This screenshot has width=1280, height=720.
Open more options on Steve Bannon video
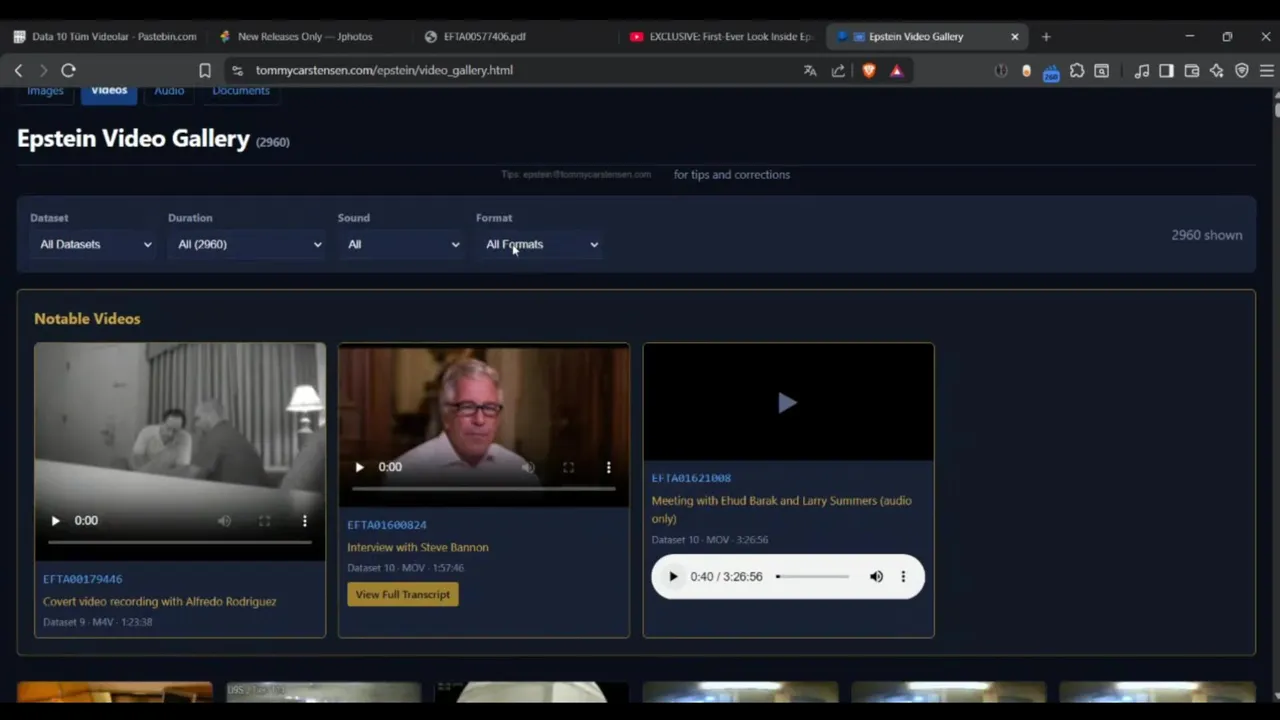pyautogui.click(x=608, y=467)
